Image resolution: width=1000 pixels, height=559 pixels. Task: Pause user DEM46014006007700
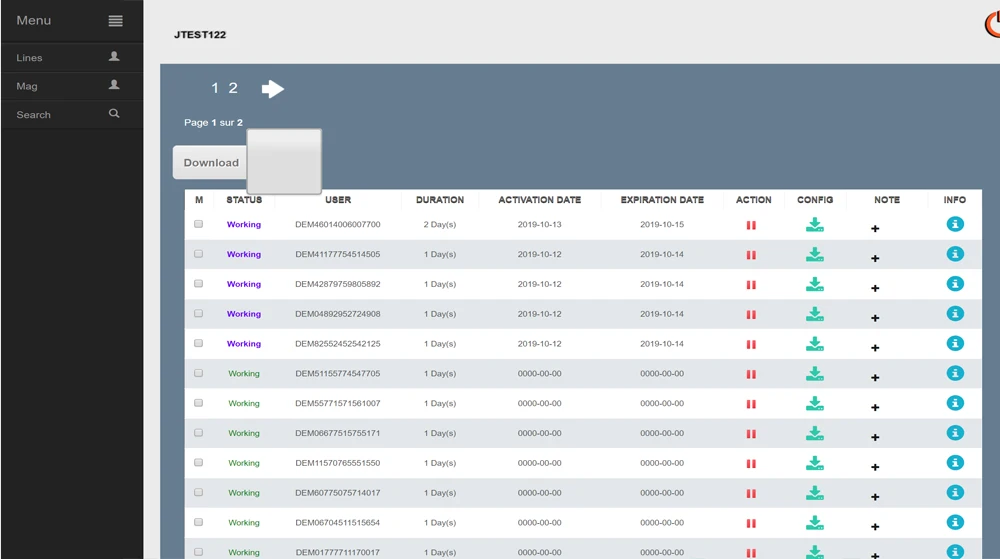coord(751,225)
